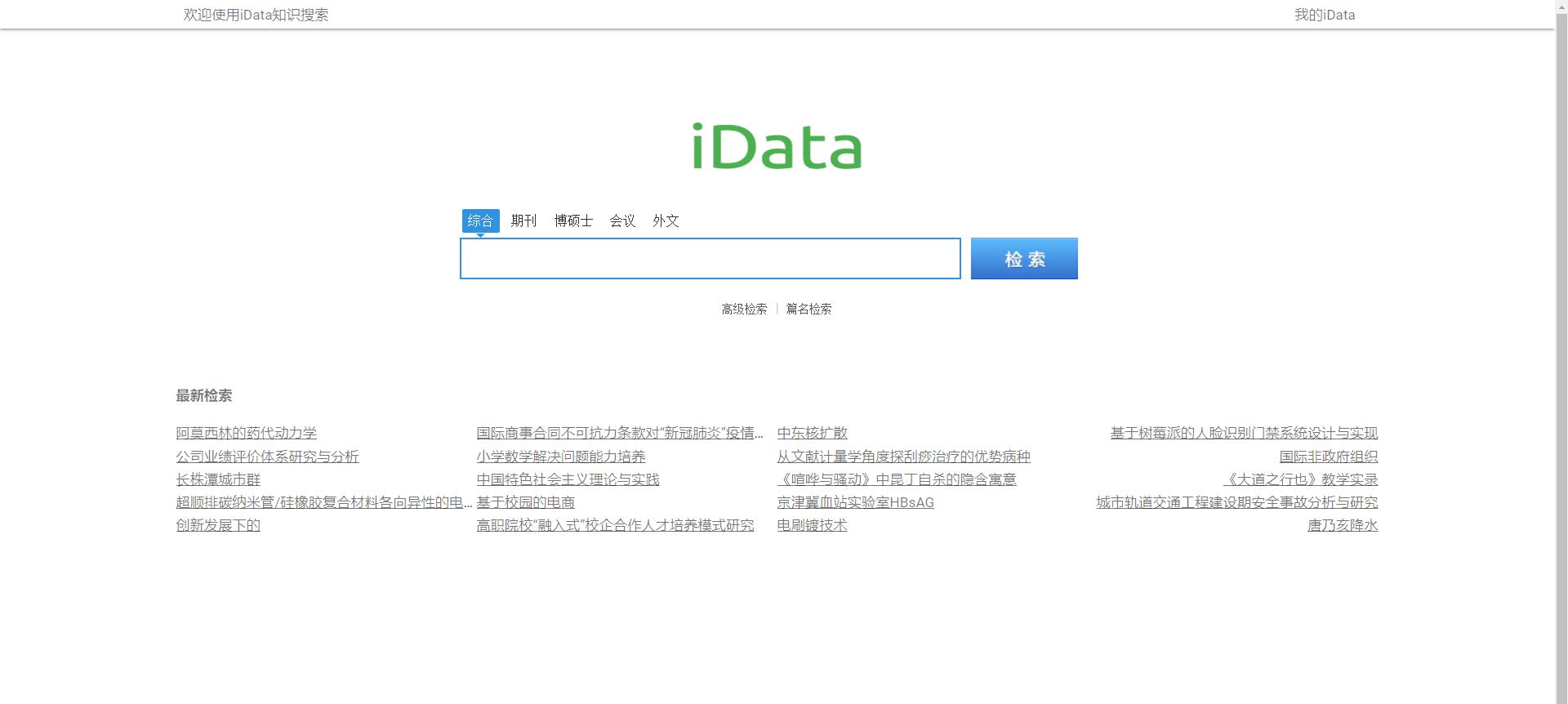Viewport: 1568px width, 704px height.
Task: Focus the main search input box
Action: [710, 258]
